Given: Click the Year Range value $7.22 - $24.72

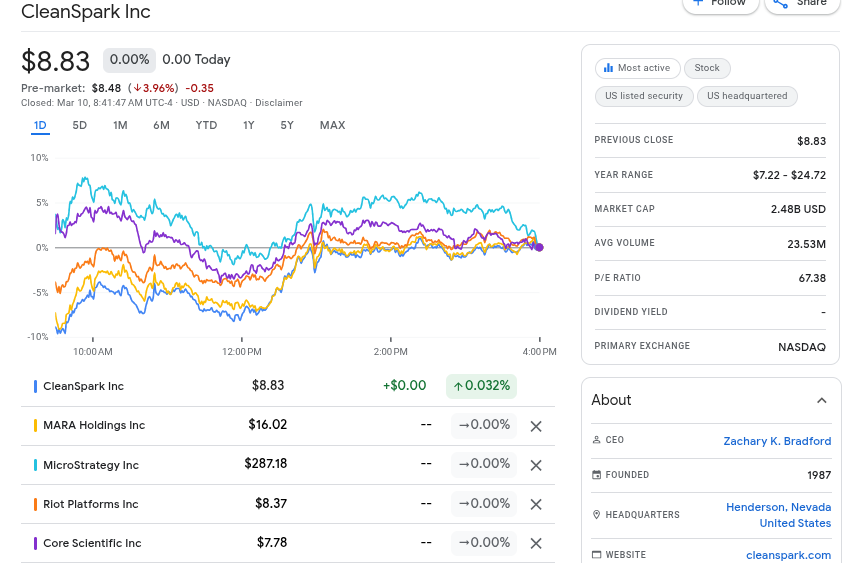Looking at the screenshot, I should click(x=789, y=175).
